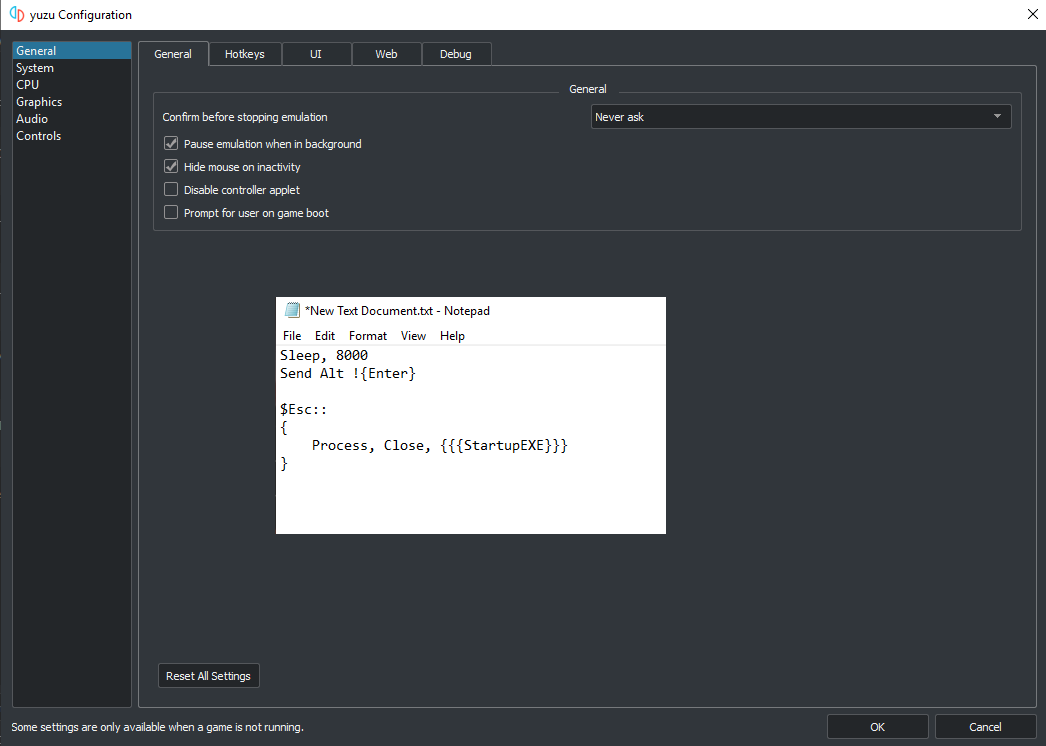Open the Notepad Format menu
The image size is (1046, 746).
[368, 336]
